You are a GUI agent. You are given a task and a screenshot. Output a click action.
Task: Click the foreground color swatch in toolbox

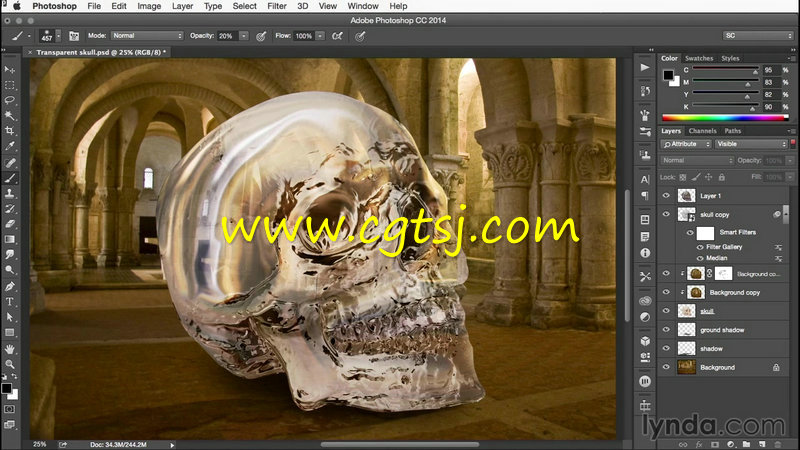point(6,388)
